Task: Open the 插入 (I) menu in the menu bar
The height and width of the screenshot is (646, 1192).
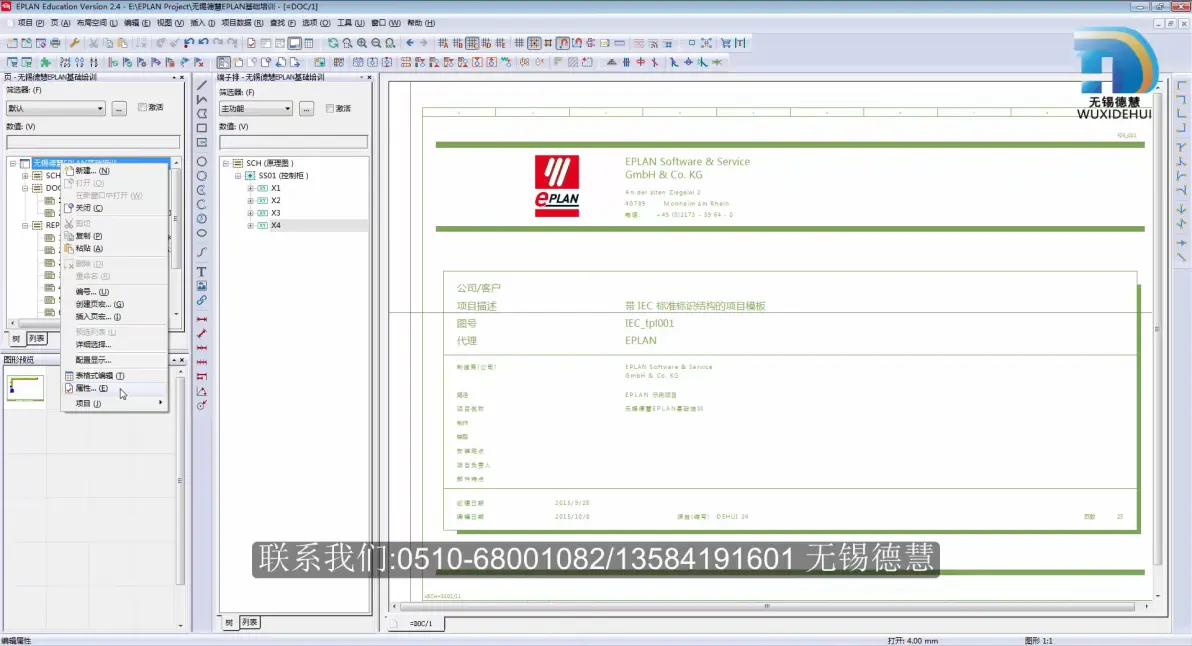Action: click(203, 23)
